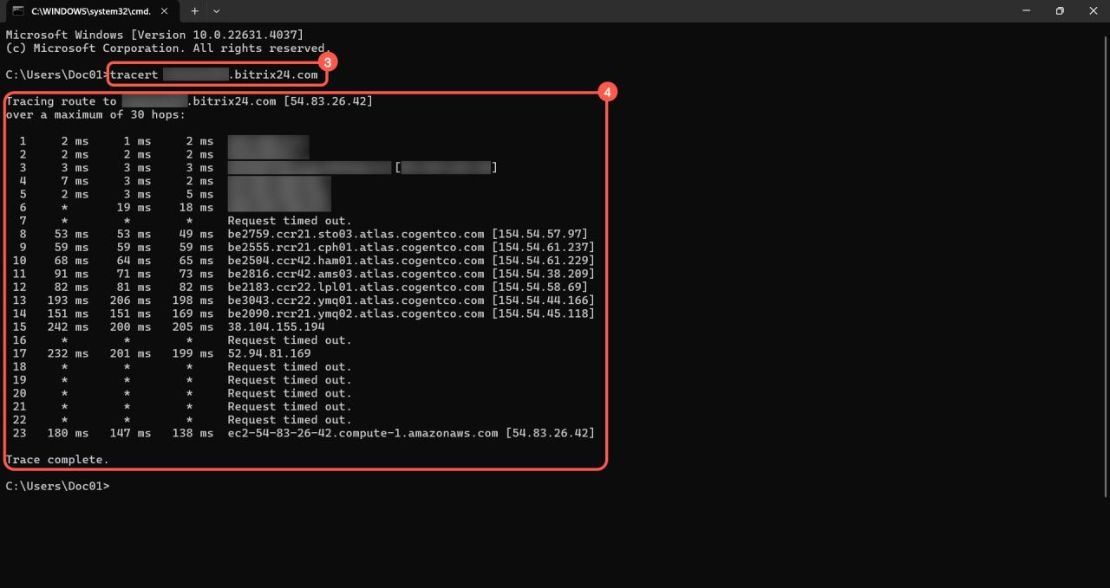Click hop 16 'Request timed out.' text
Screen dimensions: 1110x588
coord(290,340)
